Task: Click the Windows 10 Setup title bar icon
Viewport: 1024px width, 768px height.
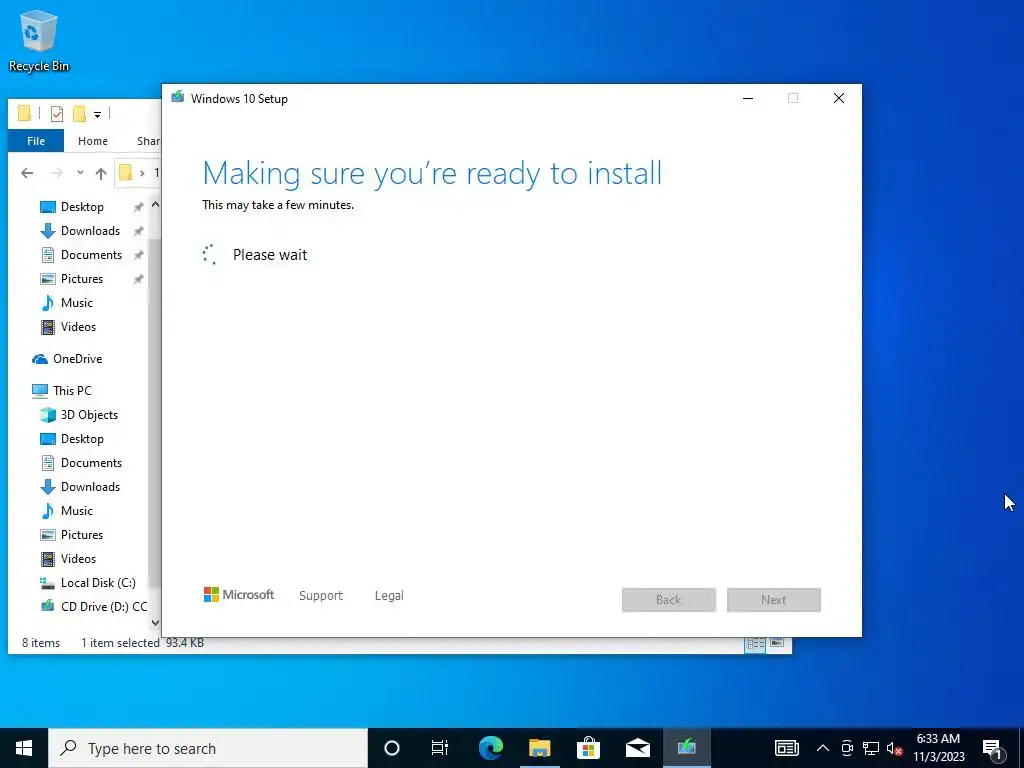Action: point(178,98)
